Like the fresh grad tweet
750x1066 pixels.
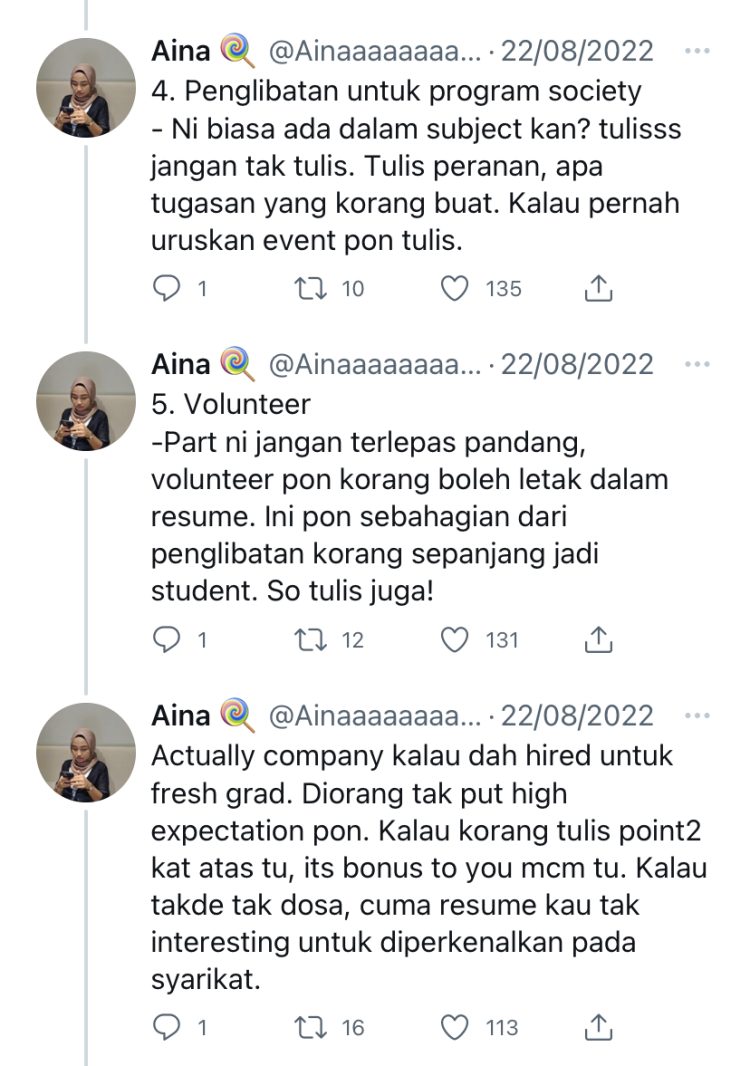(x=455, y=1026)
